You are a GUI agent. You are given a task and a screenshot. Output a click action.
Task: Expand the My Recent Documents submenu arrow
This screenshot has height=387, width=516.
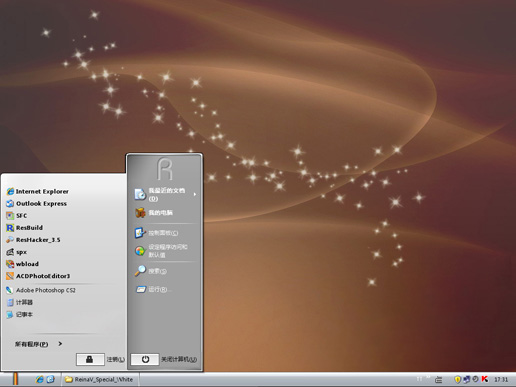click(195, 194)
